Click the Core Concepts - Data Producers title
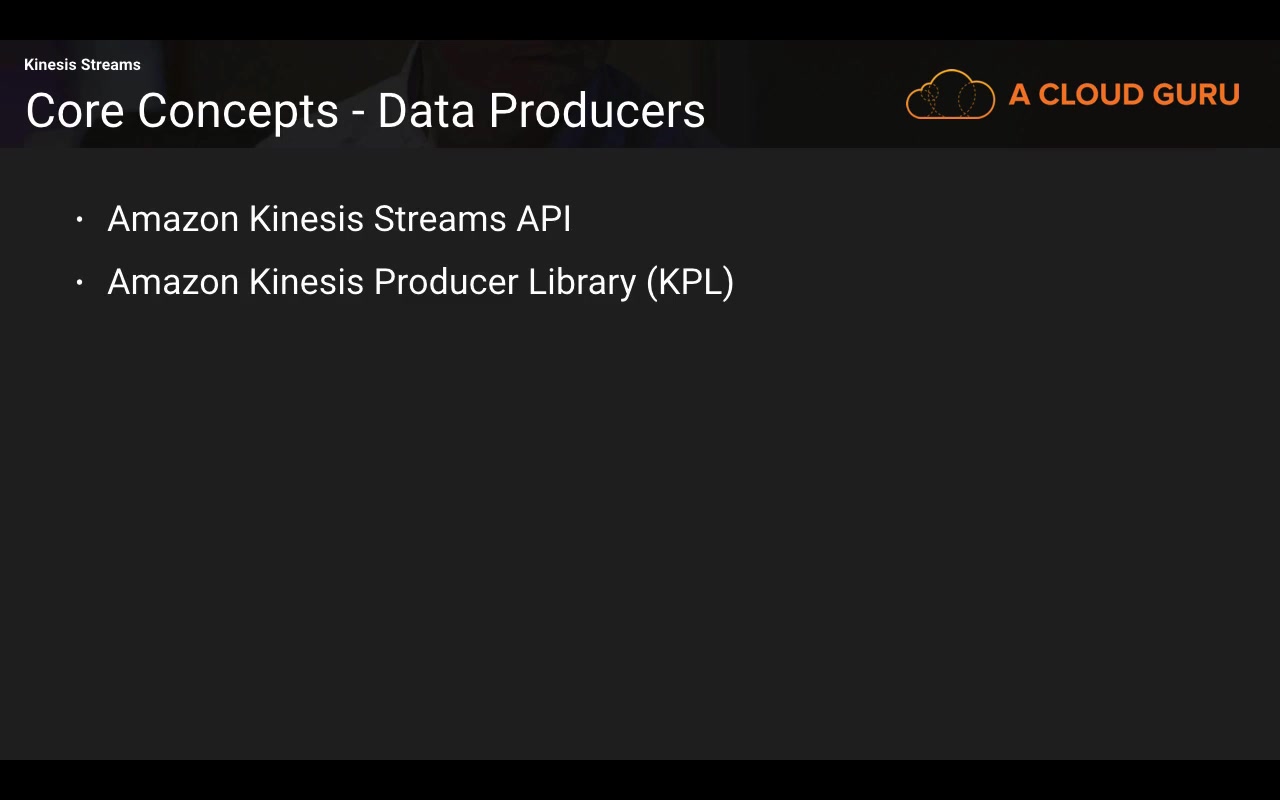This screenshot has width=1280, height=800. click(x=365, y=111)
